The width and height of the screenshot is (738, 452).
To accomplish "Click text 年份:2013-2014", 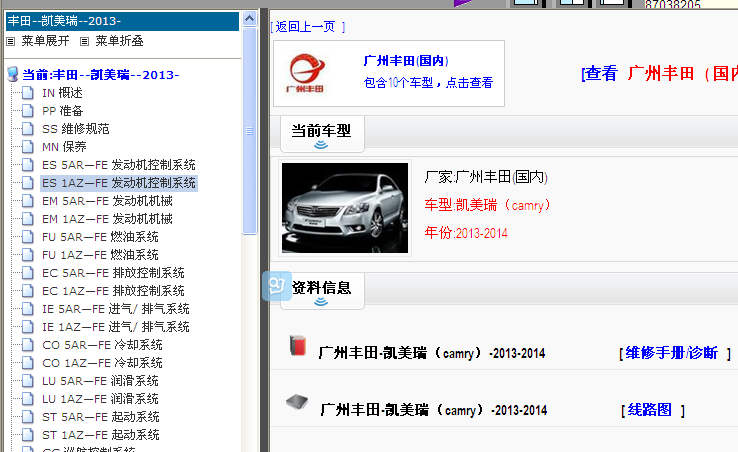I will click(466, 233).
